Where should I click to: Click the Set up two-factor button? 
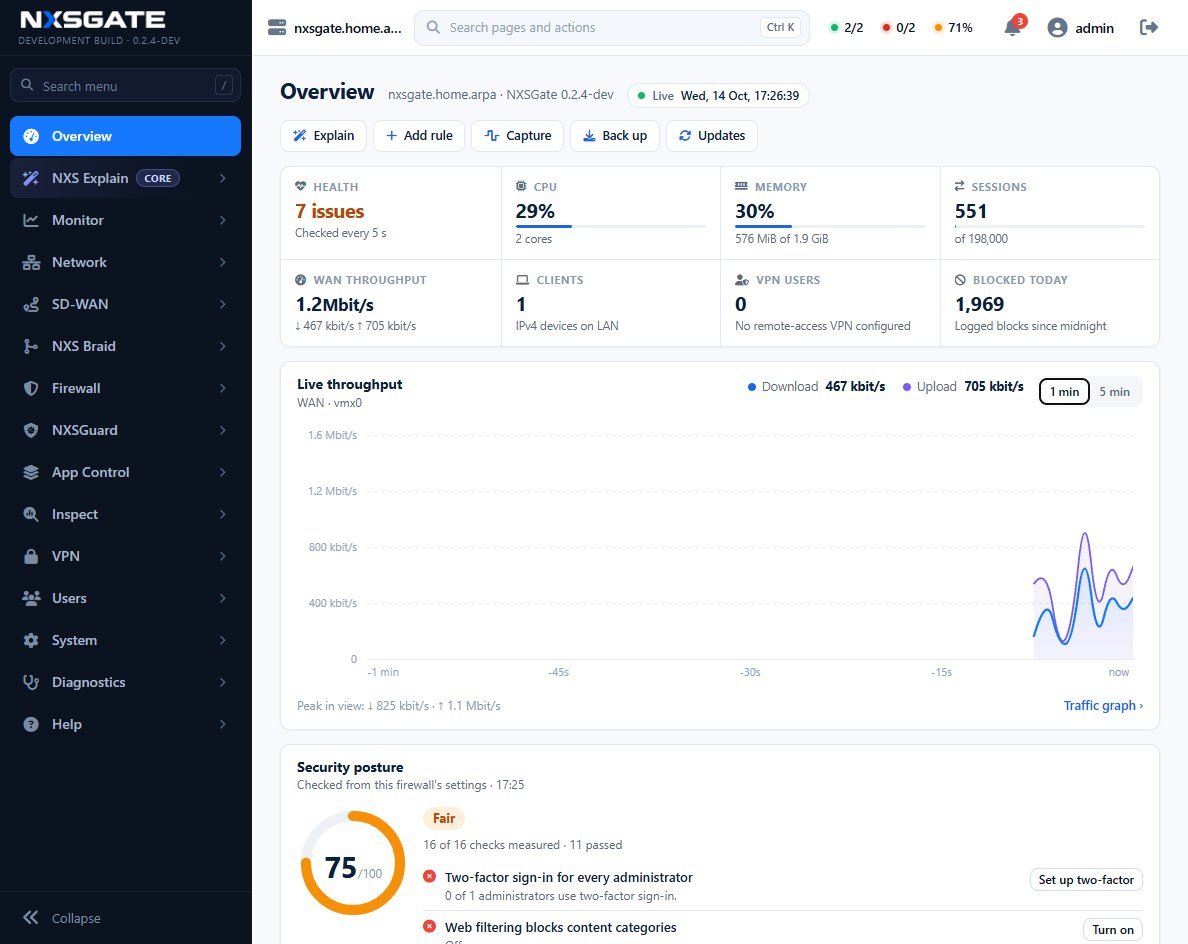(1086, 880)
